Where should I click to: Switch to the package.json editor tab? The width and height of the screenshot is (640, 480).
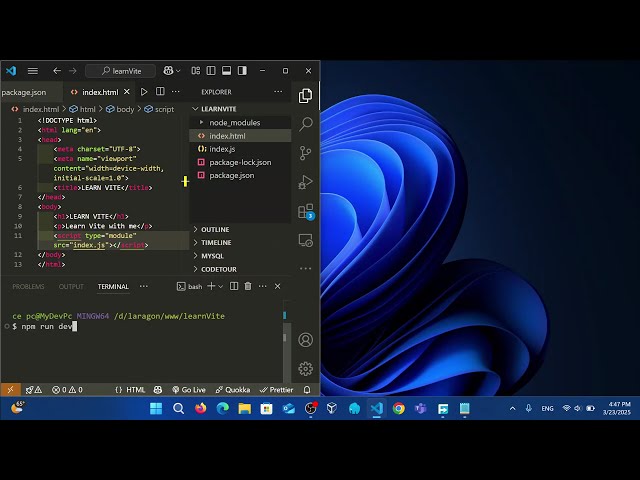point(24,92)
